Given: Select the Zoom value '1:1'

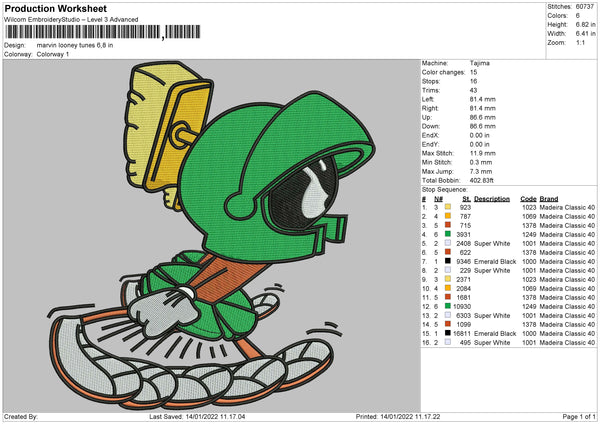Looking at the screenshot, I should point(580,43).
